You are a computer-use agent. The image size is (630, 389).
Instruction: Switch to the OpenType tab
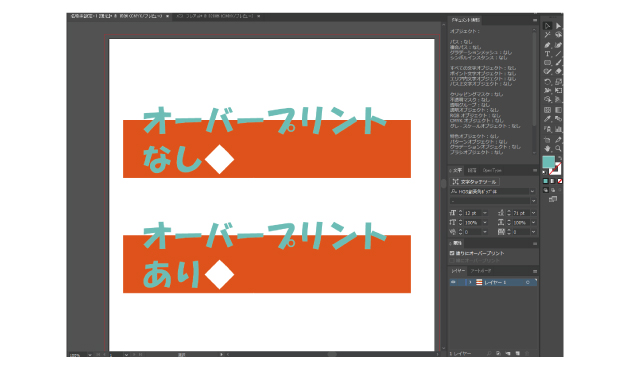click(492, 170)
